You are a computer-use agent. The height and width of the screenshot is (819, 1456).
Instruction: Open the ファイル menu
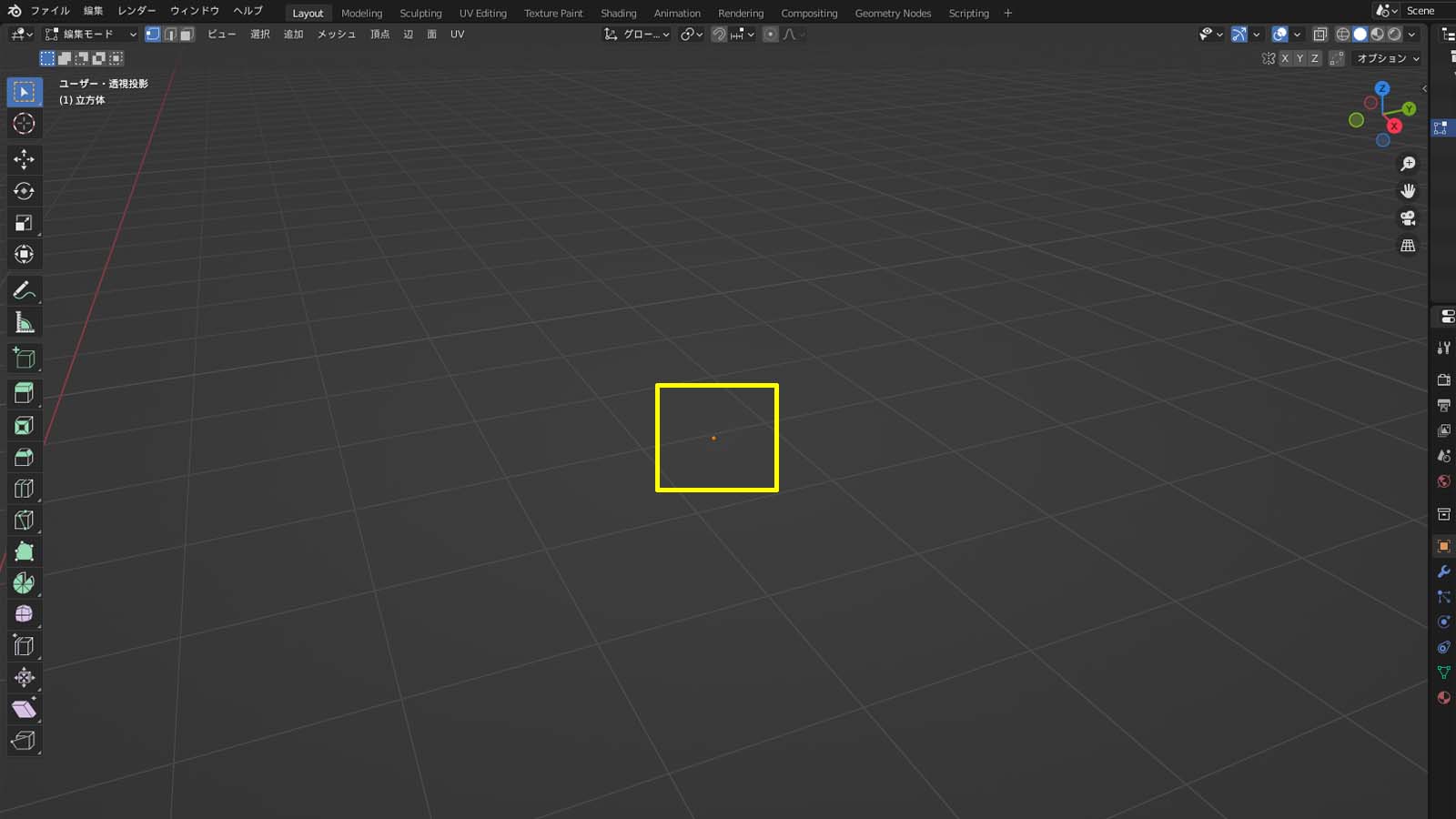click(x=50, y=11)
